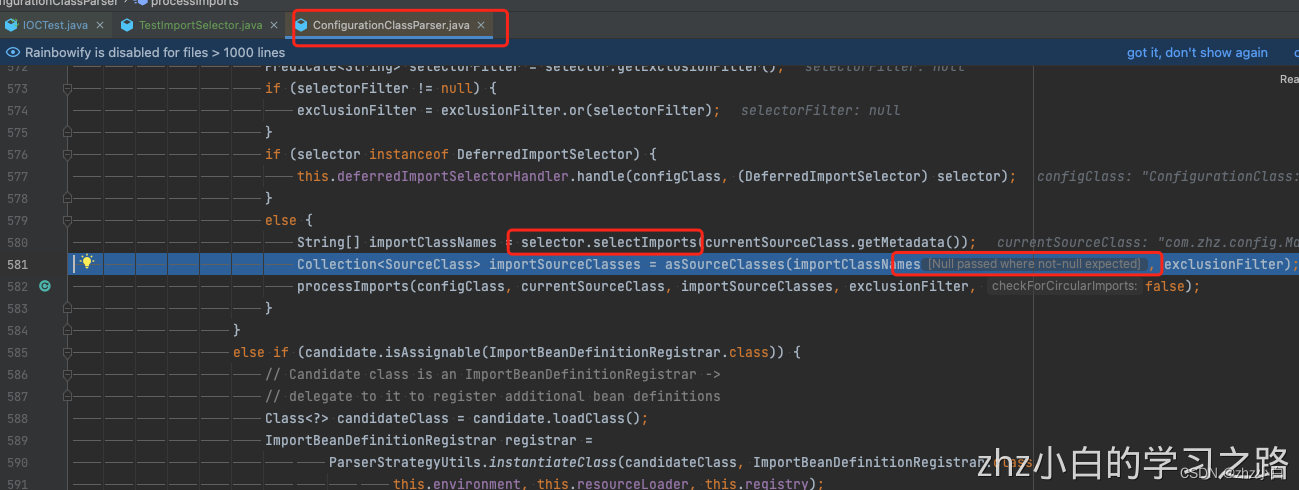This screenshot has width=1299, height=490.
Task: Click the IOCTest.java file type icon
Action: 11,24
